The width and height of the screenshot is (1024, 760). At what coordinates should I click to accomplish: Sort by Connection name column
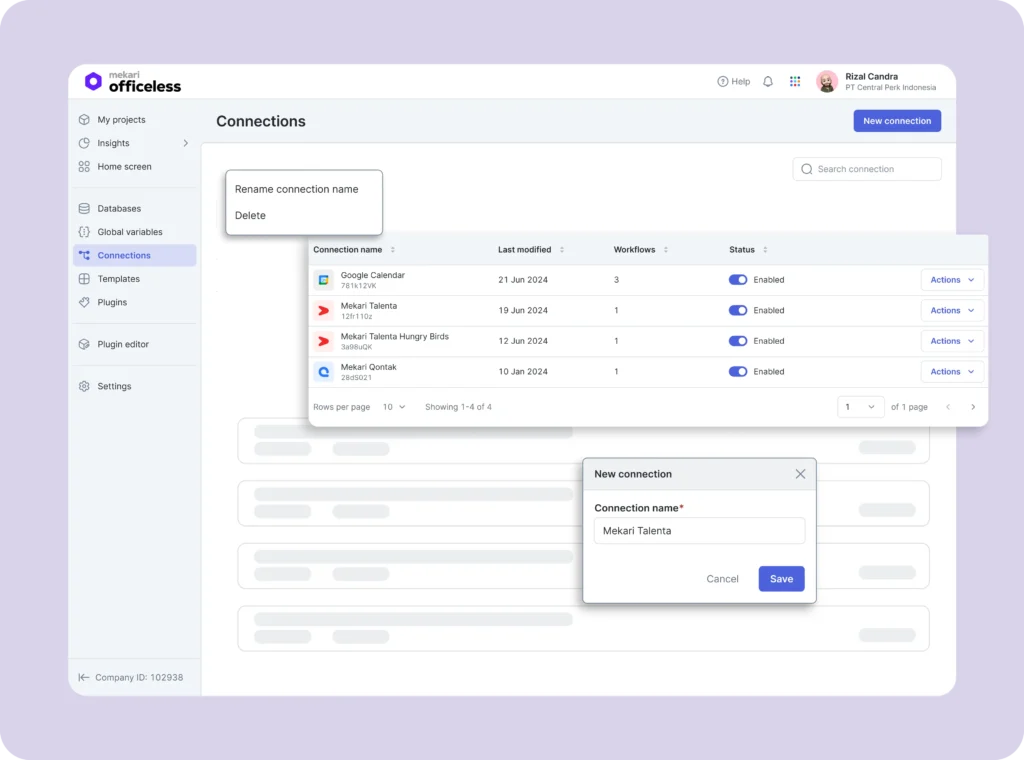coord(392,249)
